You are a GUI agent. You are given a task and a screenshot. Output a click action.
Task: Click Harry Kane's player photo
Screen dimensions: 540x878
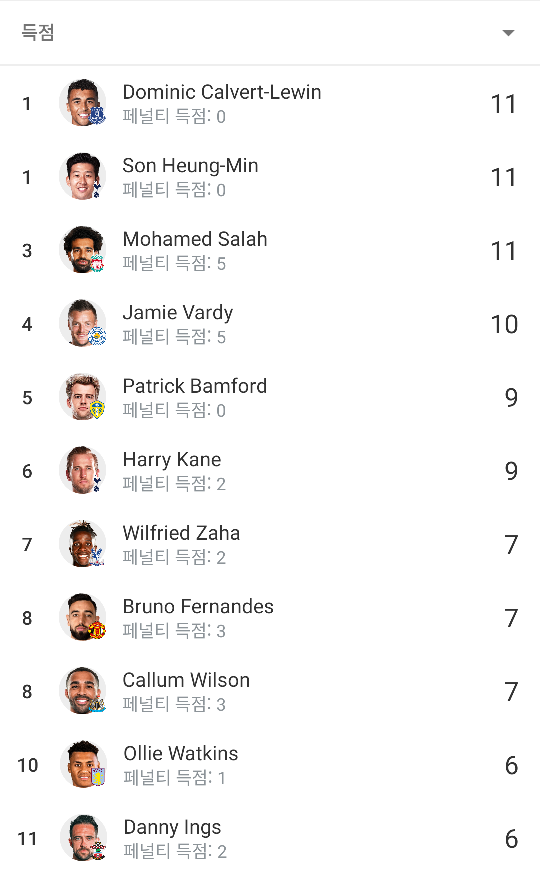(83, 470)
